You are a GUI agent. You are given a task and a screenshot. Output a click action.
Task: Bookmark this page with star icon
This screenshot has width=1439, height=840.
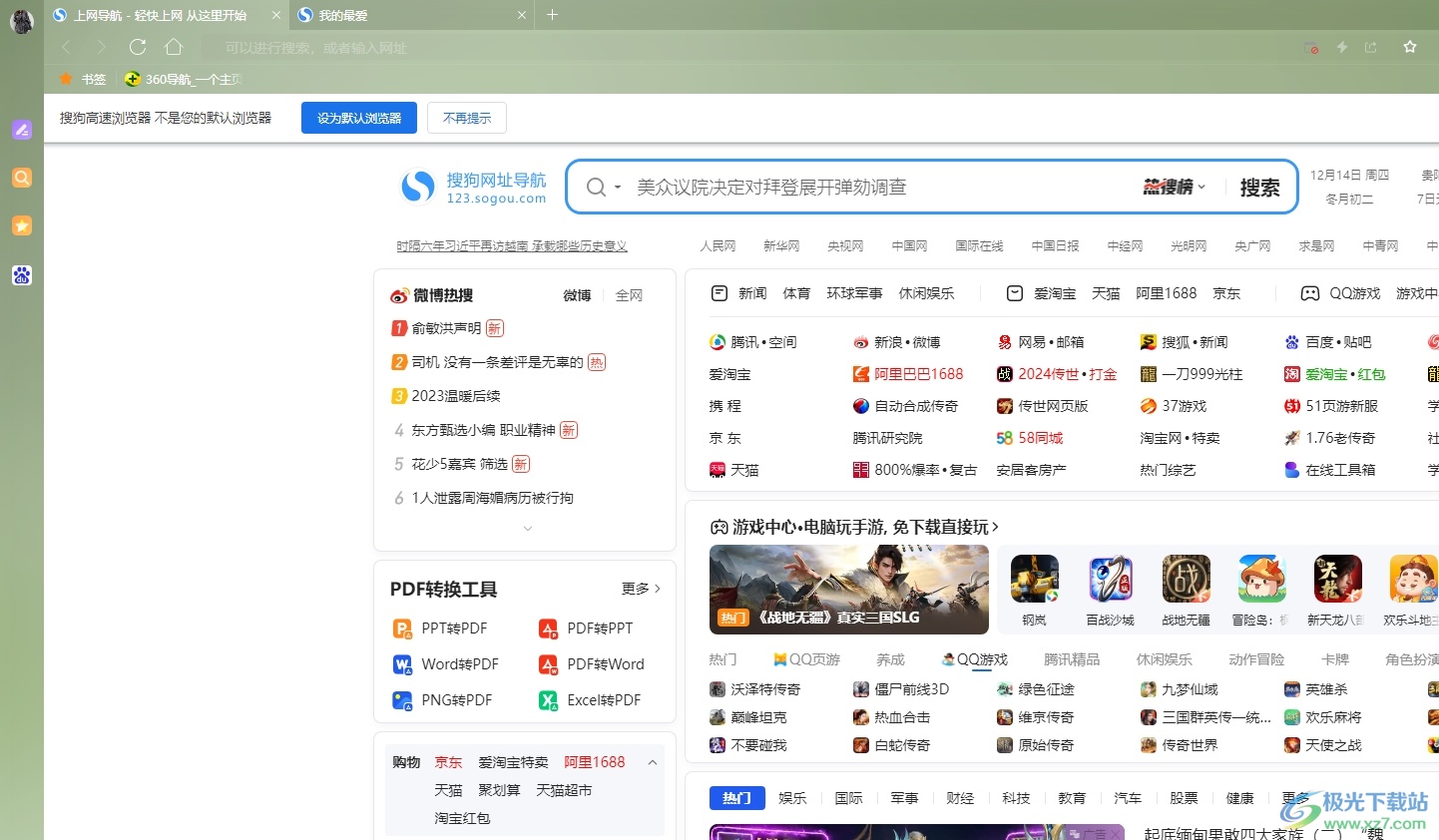coord(1410,47)
